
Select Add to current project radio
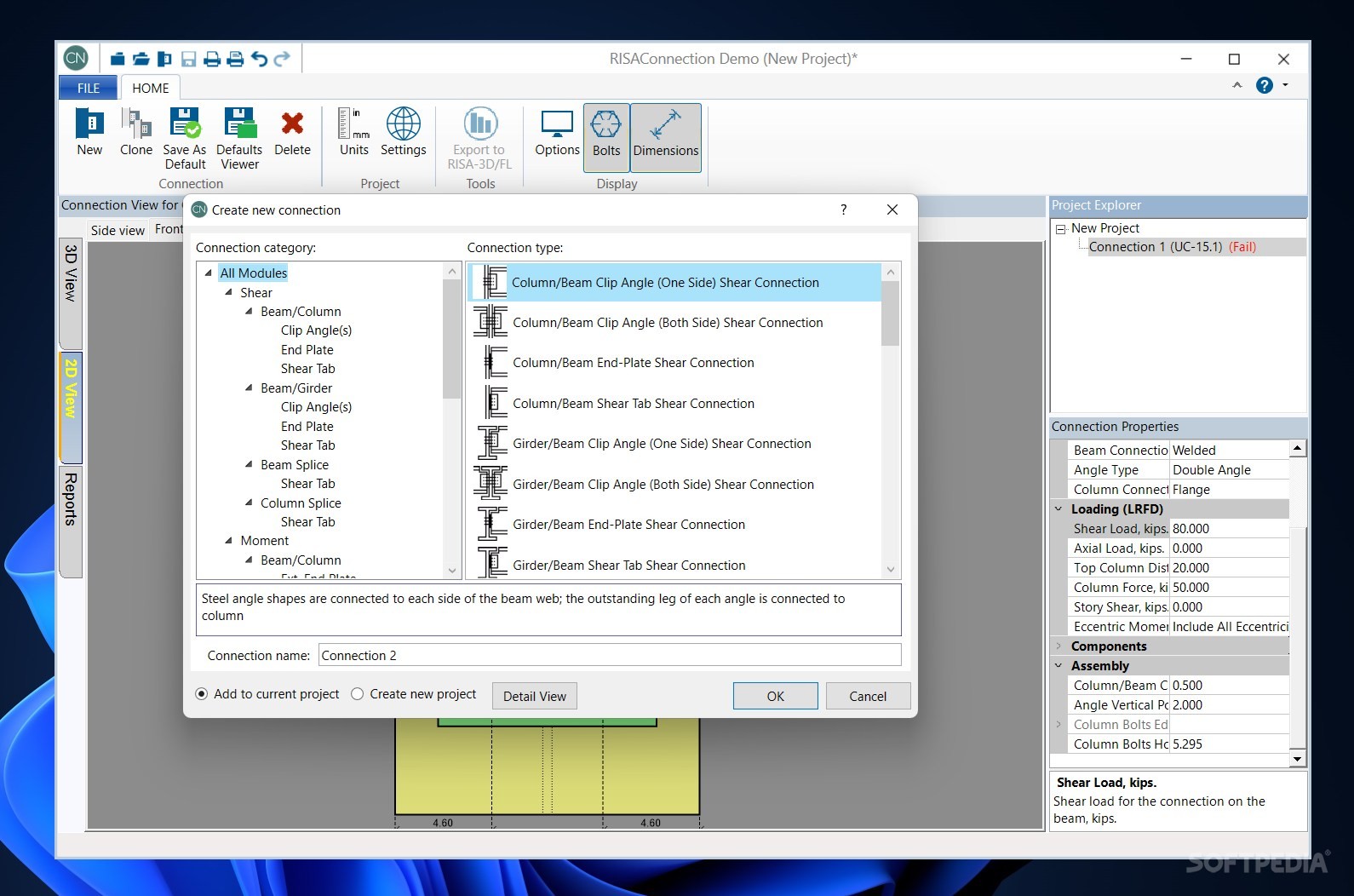point(202,694)
